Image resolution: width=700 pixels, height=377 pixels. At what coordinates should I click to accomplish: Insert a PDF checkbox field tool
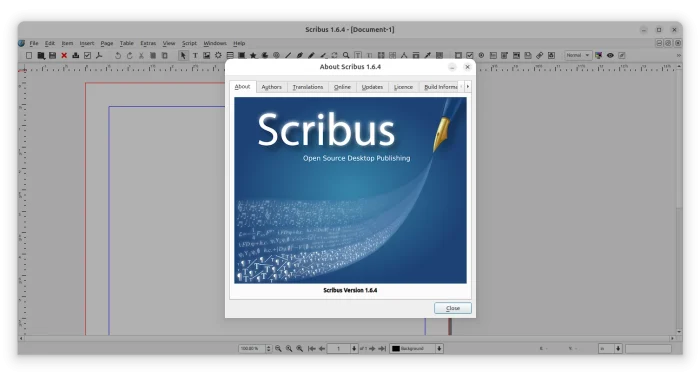470,55
